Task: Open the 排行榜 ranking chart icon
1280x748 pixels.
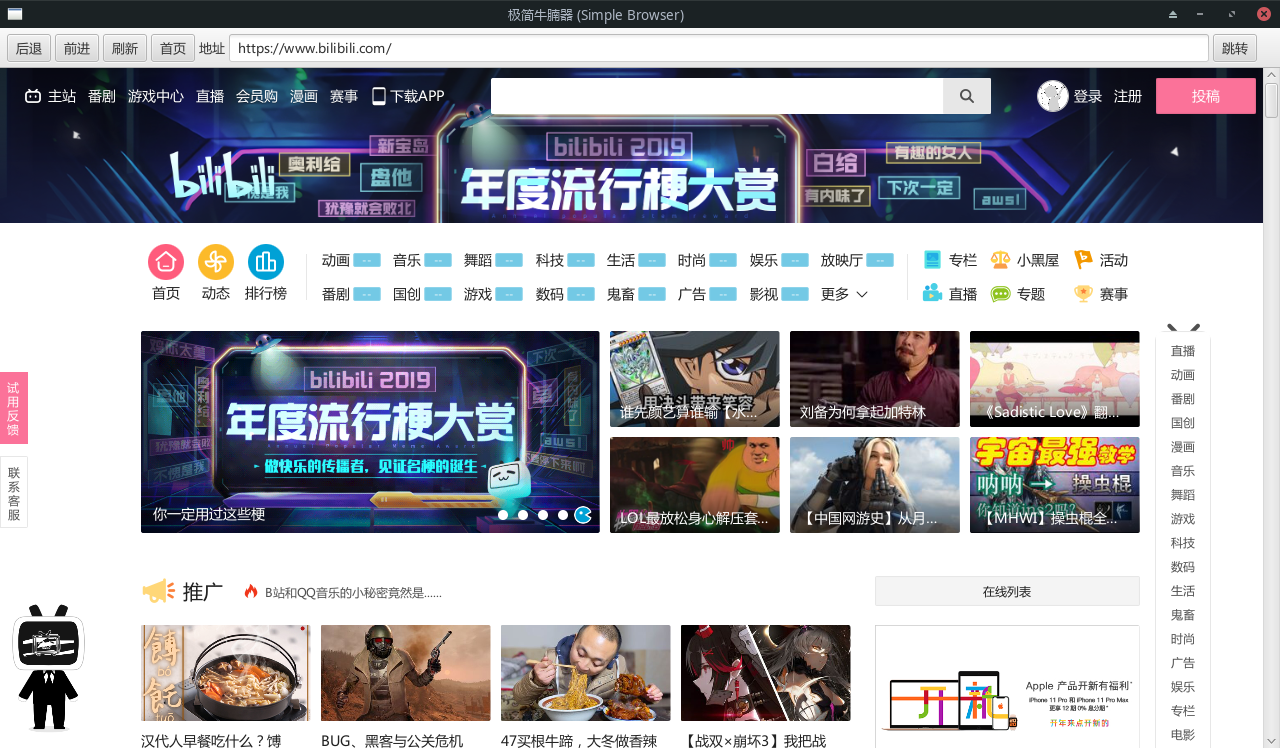Action: (266, 262)
